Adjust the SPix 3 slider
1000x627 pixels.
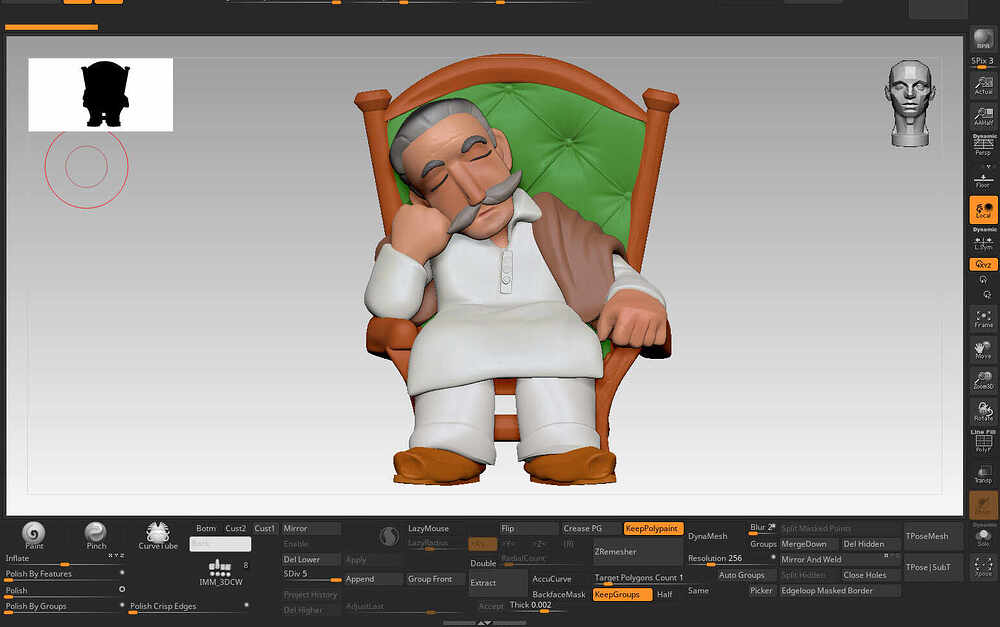click(983, 62)
